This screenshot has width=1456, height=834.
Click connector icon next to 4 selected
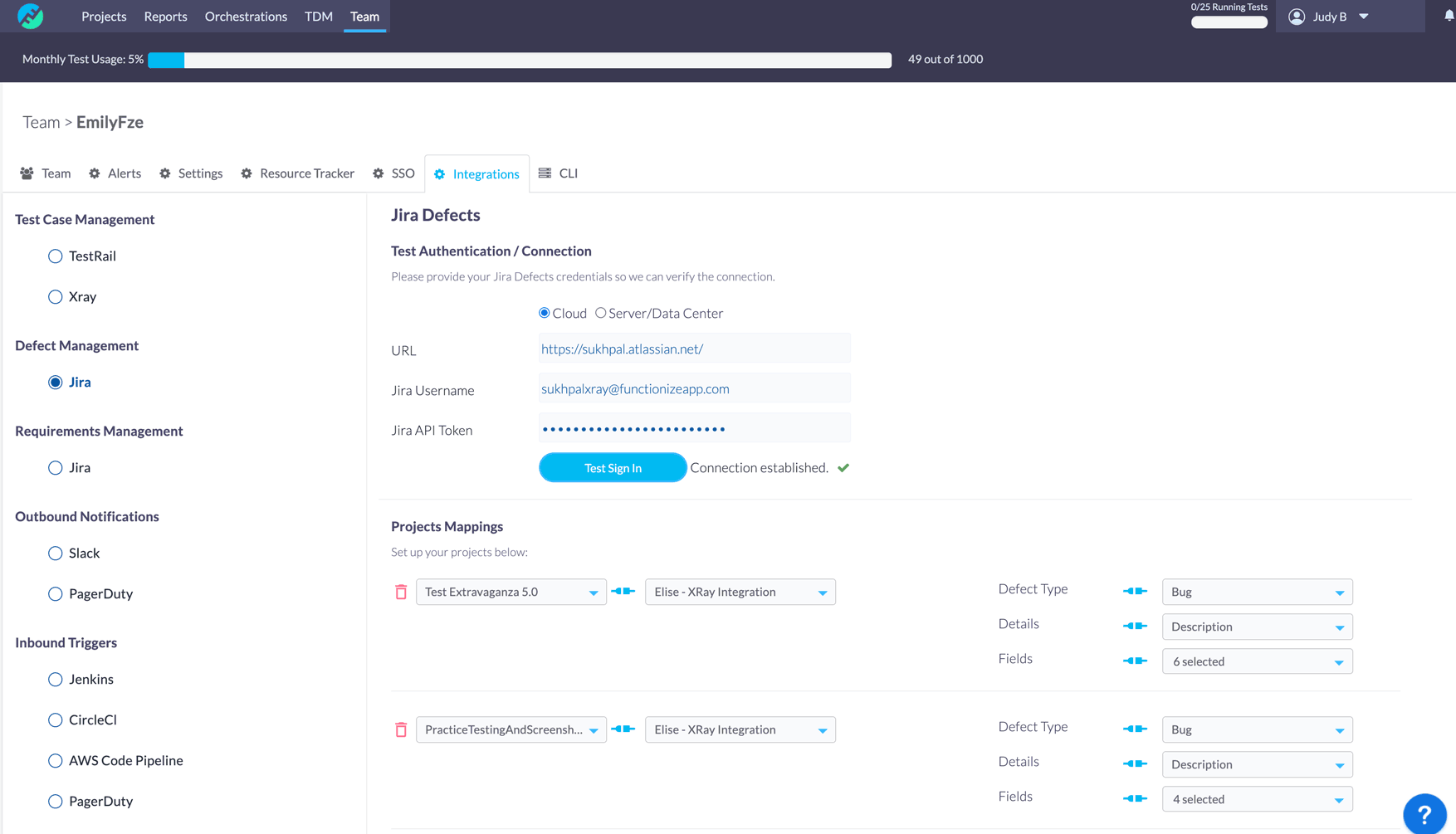[1135, 798]
